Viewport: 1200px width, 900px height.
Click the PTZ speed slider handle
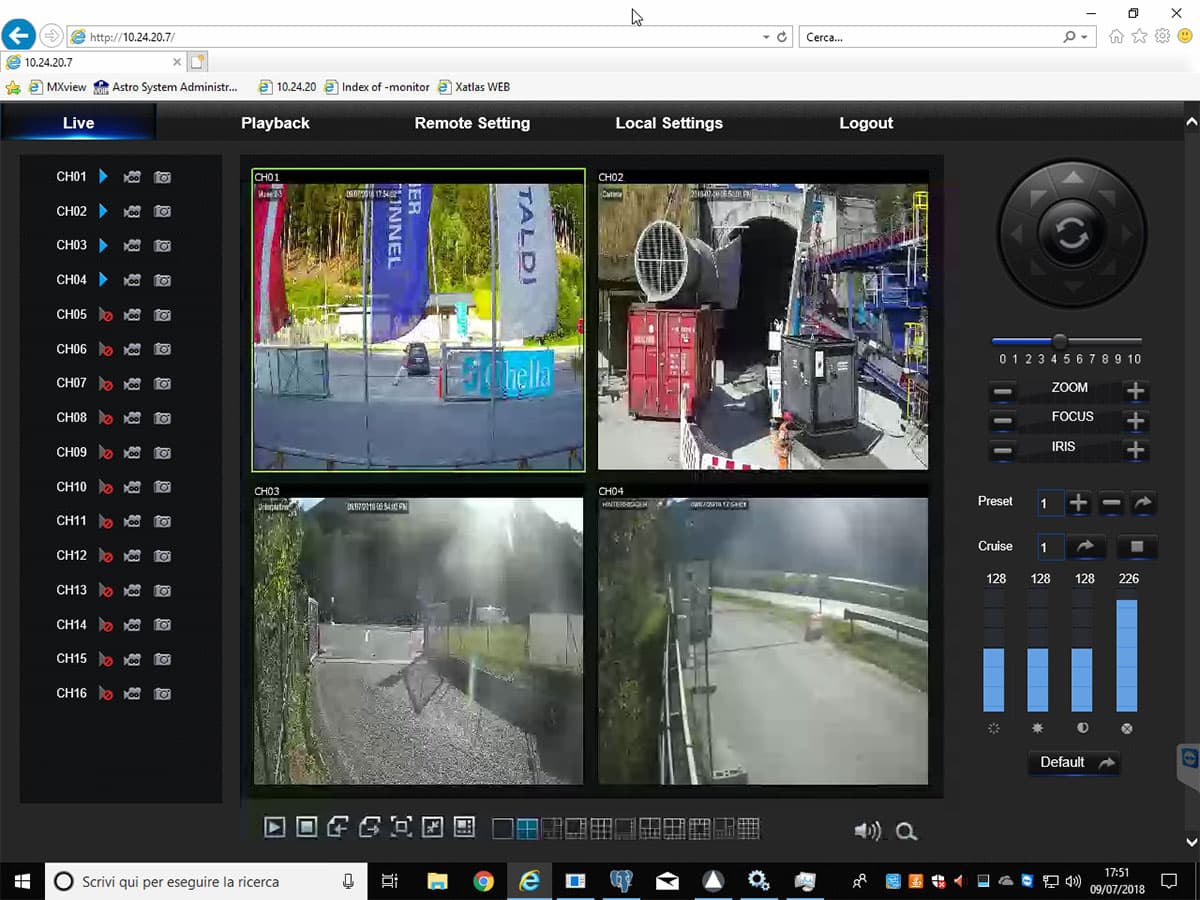[x=1060, y=341]
